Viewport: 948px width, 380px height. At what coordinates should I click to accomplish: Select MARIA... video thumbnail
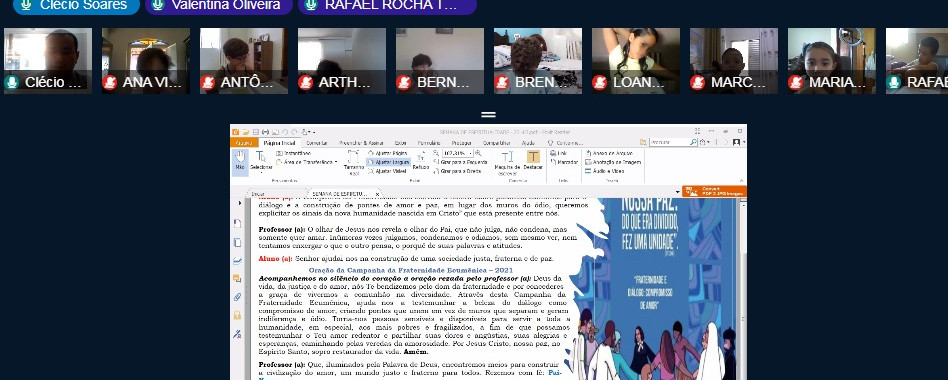coord(831,61)
